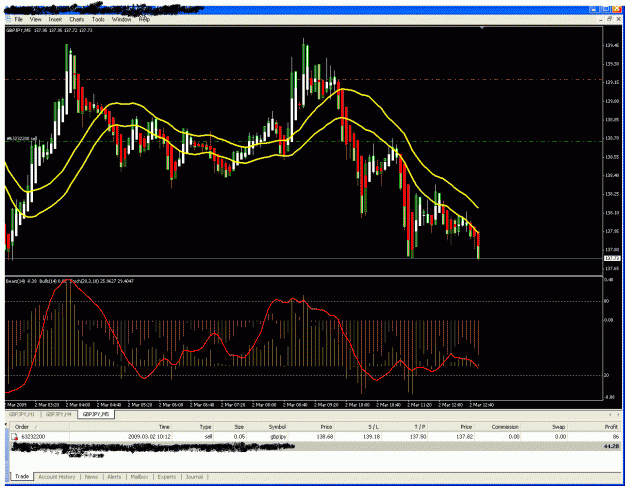625x486 pixels.
Task: Close the chart child window
Action: point(618,19)
